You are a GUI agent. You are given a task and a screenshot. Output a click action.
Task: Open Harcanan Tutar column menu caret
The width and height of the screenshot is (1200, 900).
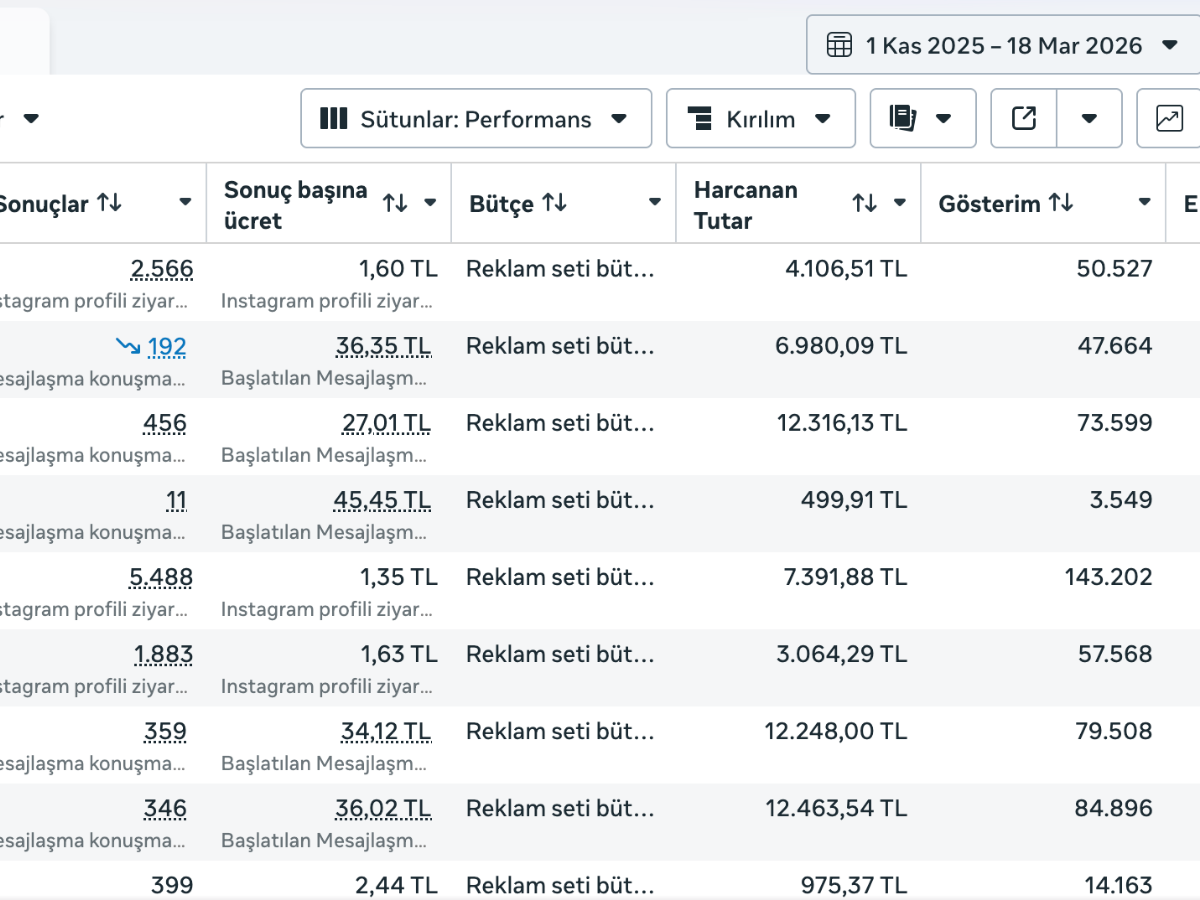coord(899,203)
